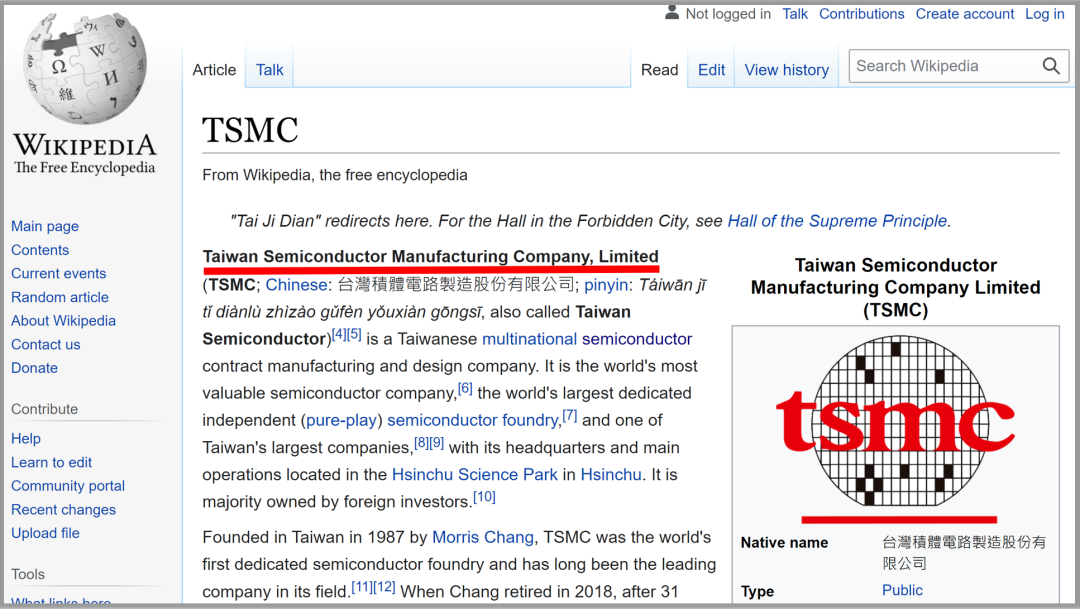Jump to citation [6]
Screen dimensions: 1080x609
(466, 389)
